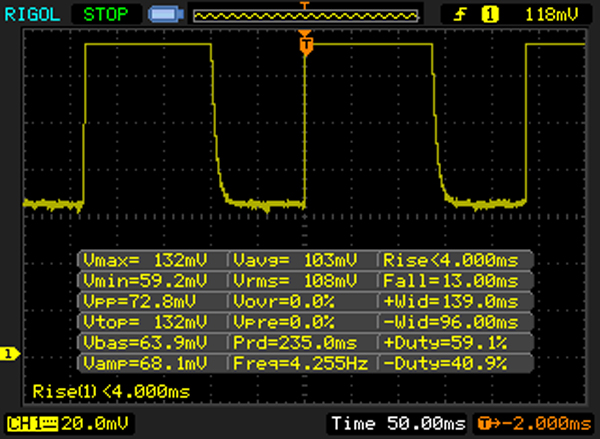Click the -Duty=40.9% measurement
This screenshot has width=600, height=439.
click(445, 363)
